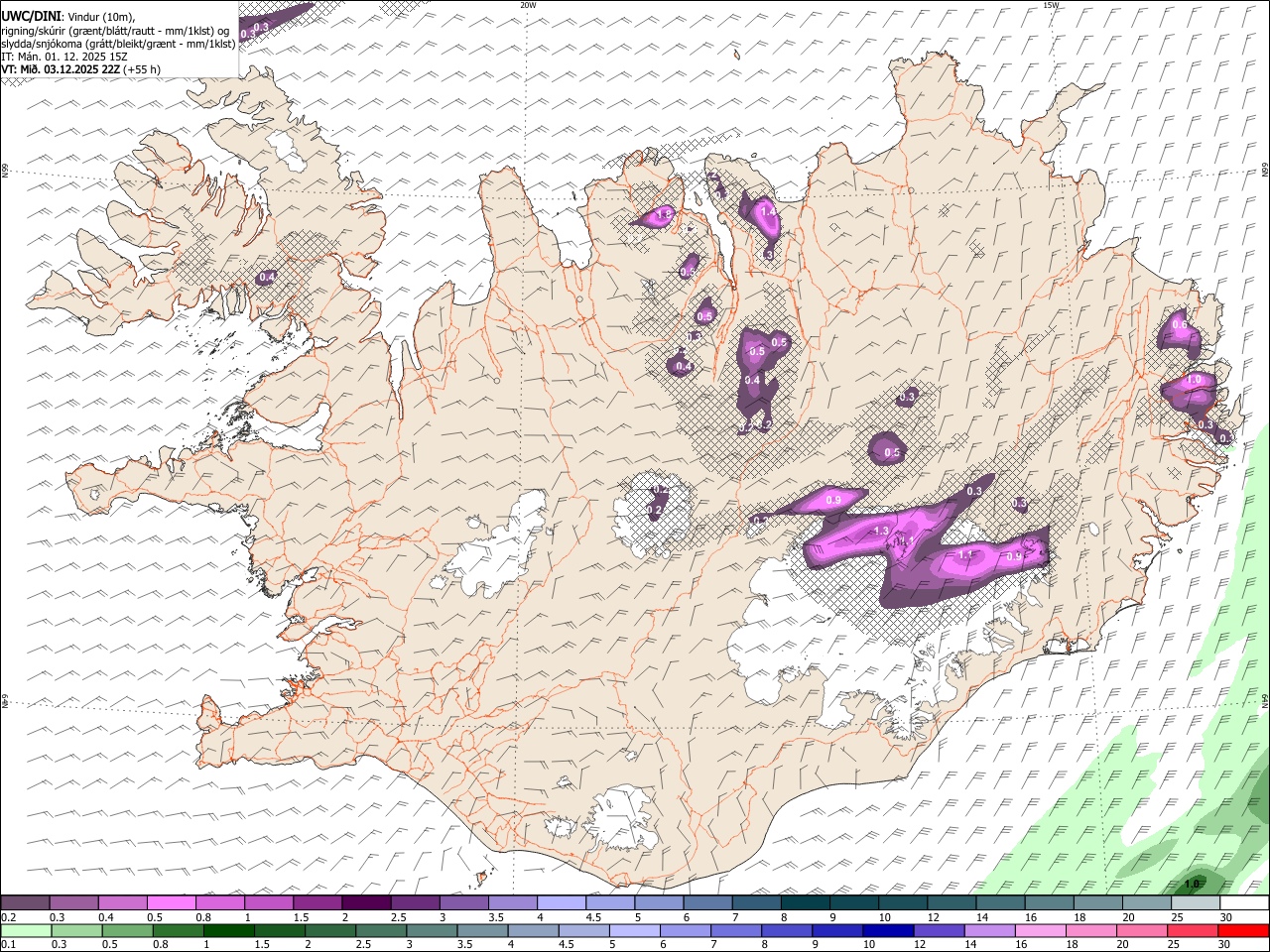Choose the snow legend swatch between 3 and 3.5

pyautogui.click(x=463, y=902)
